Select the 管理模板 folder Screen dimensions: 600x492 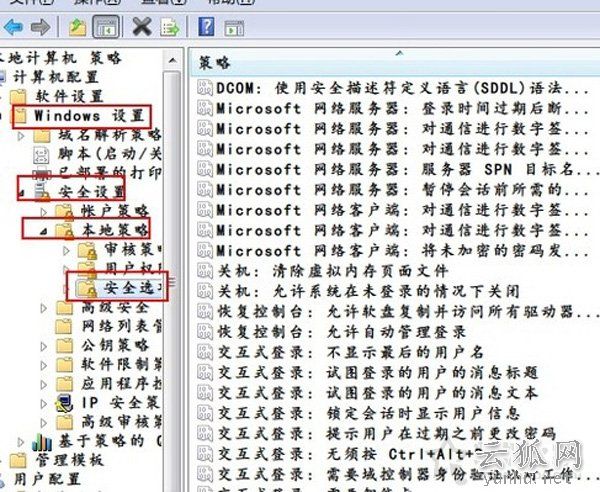[69, 460]
